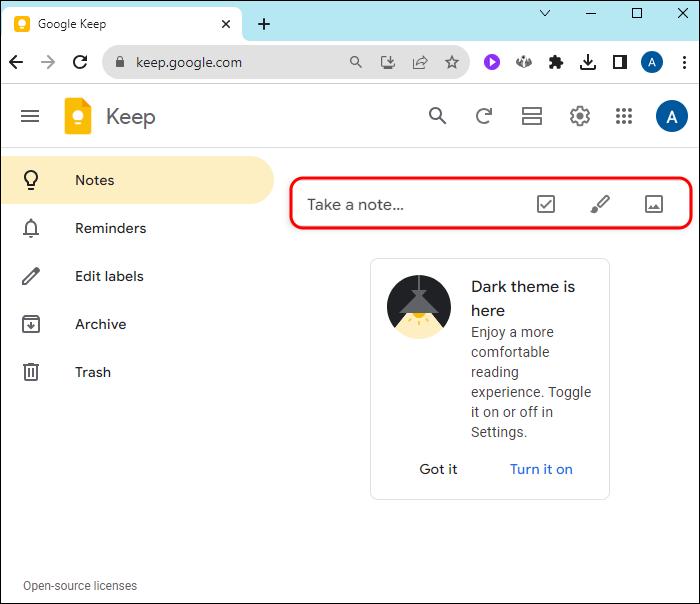
Task: Refresh notes with the Keep refresh icon
Action: click(484, 116)
